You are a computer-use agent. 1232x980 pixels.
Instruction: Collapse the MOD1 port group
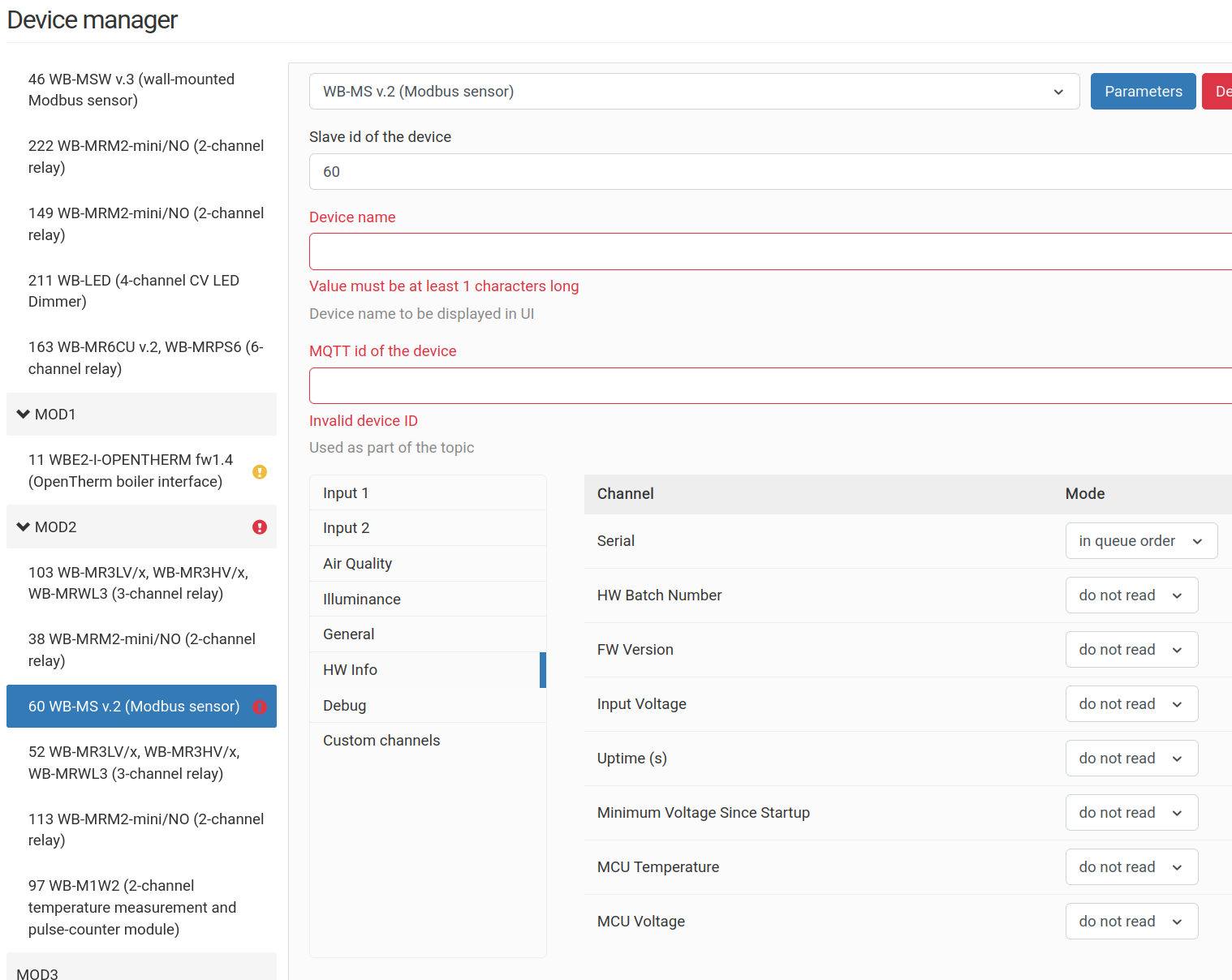24,415
